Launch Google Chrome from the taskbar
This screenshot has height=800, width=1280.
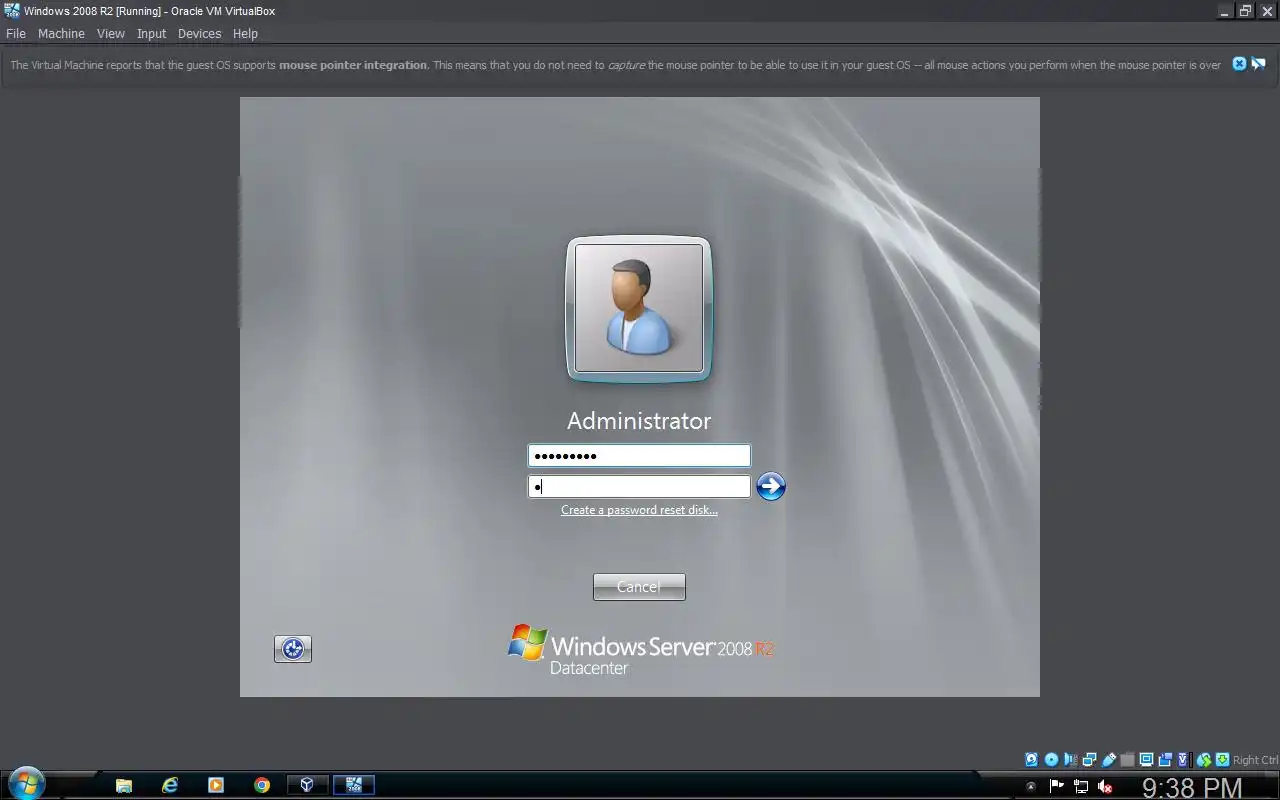pos(262,785)
